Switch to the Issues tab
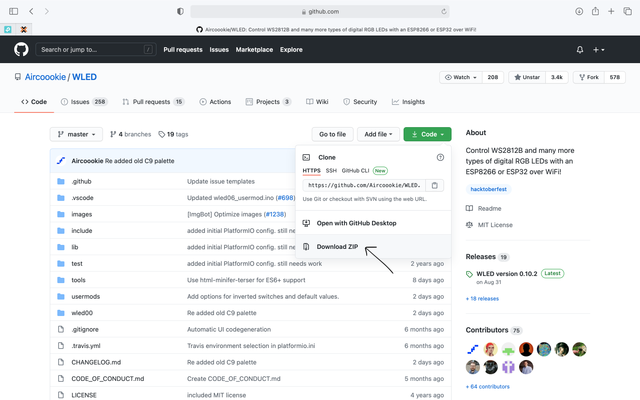The height and width of the screenshot is (400, 640). point(84,102)
